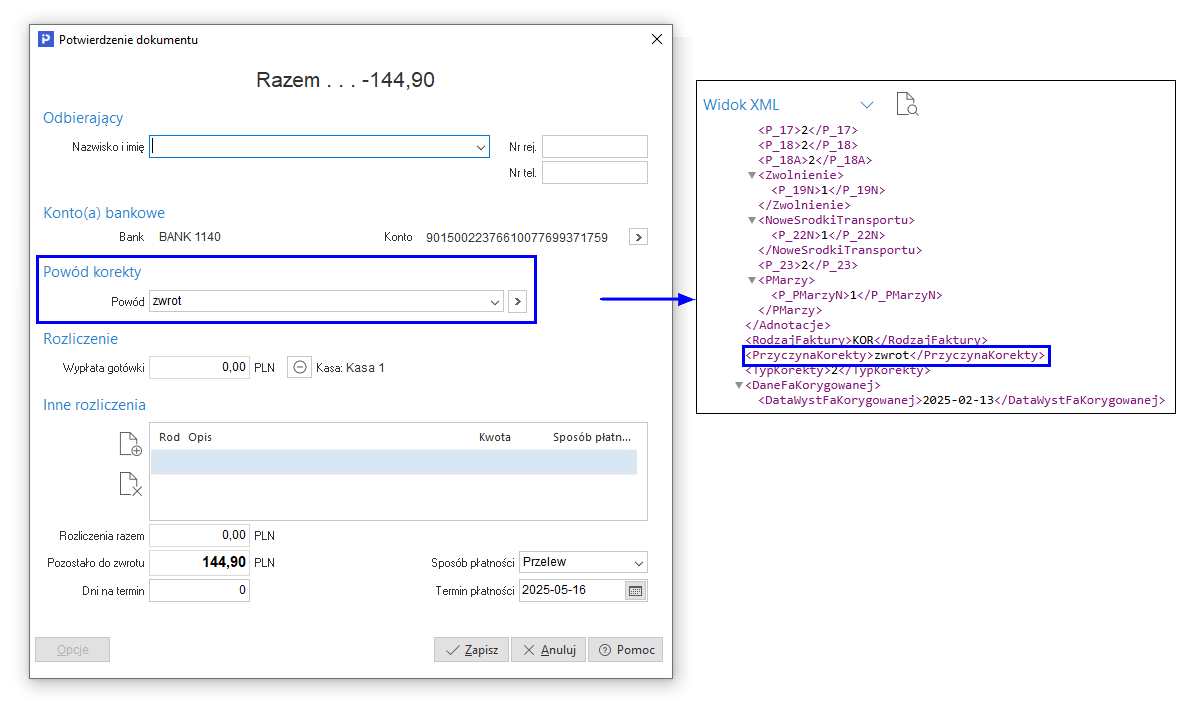1178x704 pixels.
Task: Click the P_22N XML line
Action: tap(828, 235)
